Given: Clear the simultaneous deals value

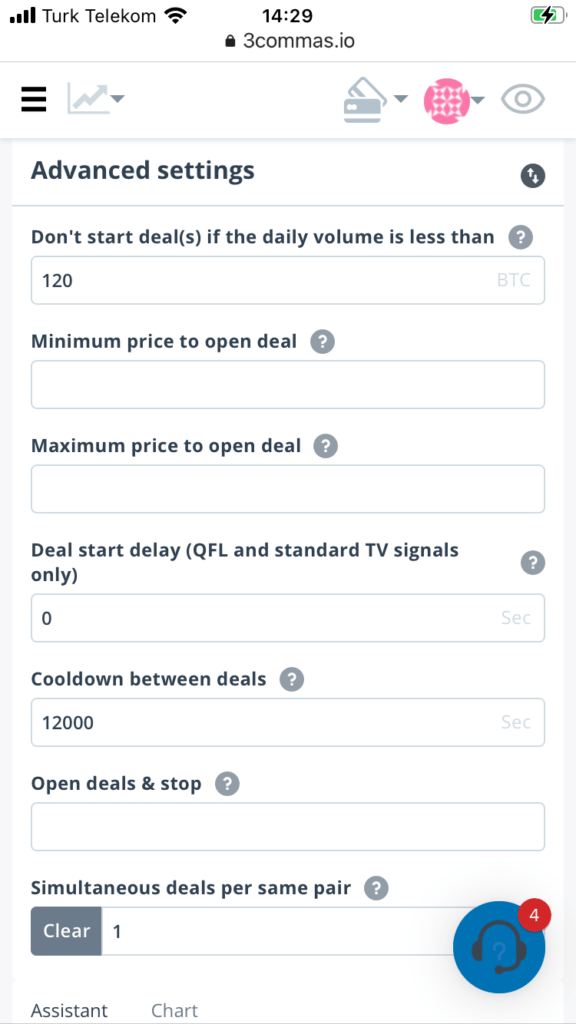Looking at the screenshot, I should click(67, 931).
